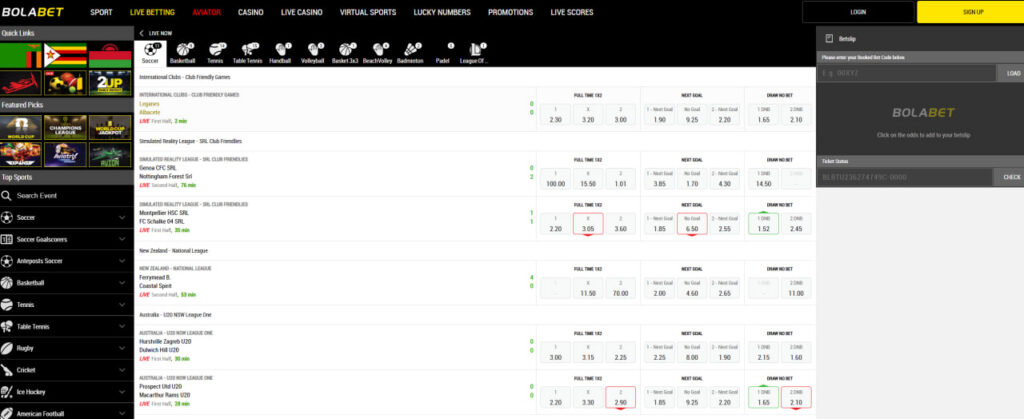1024x419 pixels.
Task: Open the World Cup Jackpot featured pick
Action: [110, 127]
